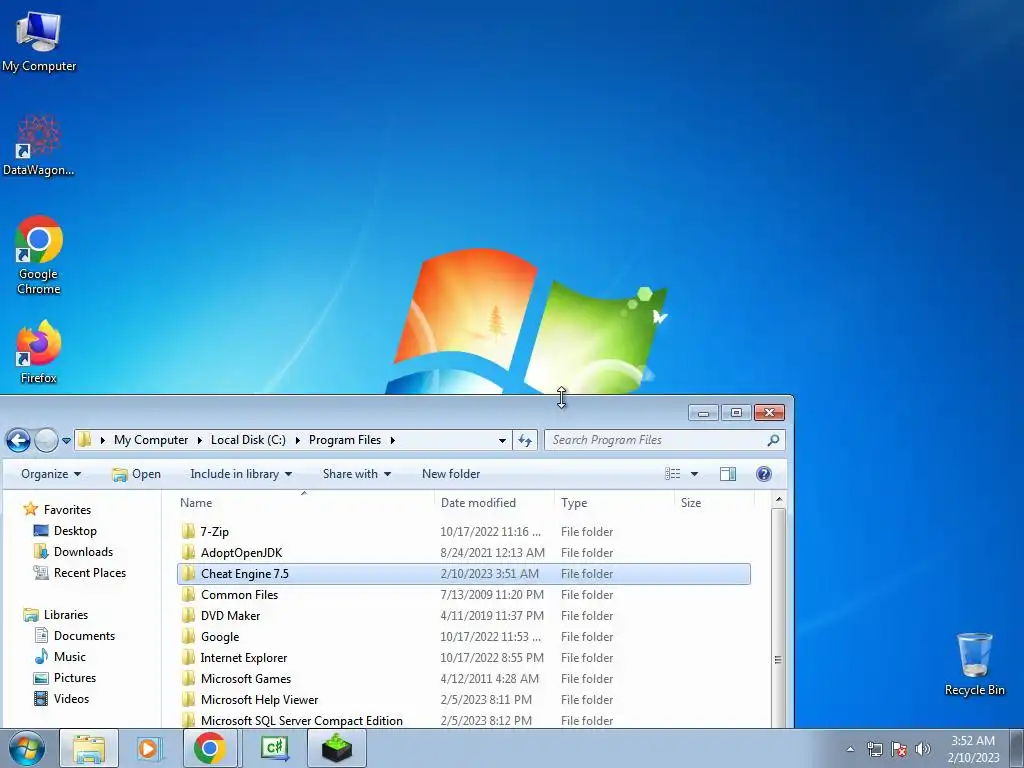This screenshot has height=768, width=1024.
Task: Click the magnifier search icon
Action: [773, 440]
